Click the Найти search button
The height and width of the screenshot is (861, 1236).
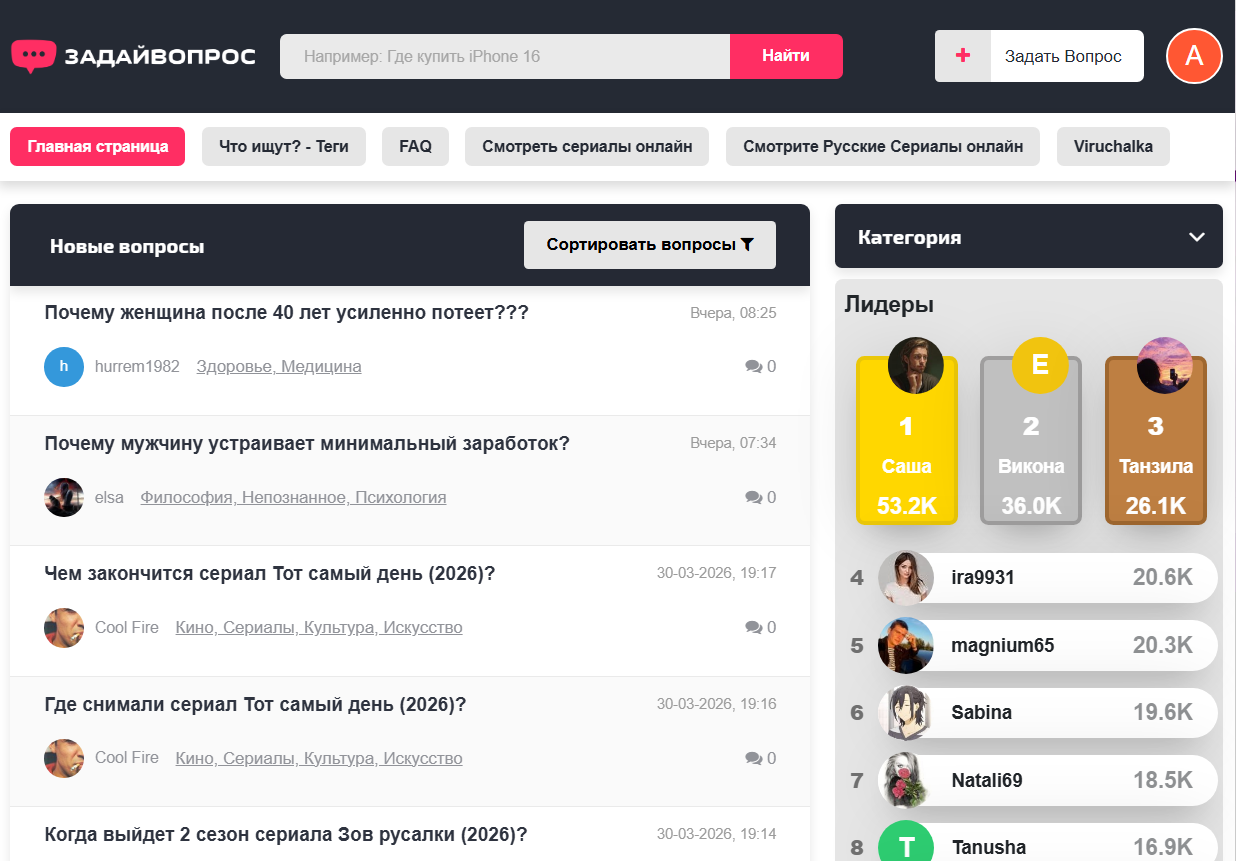tap(786, 56)
